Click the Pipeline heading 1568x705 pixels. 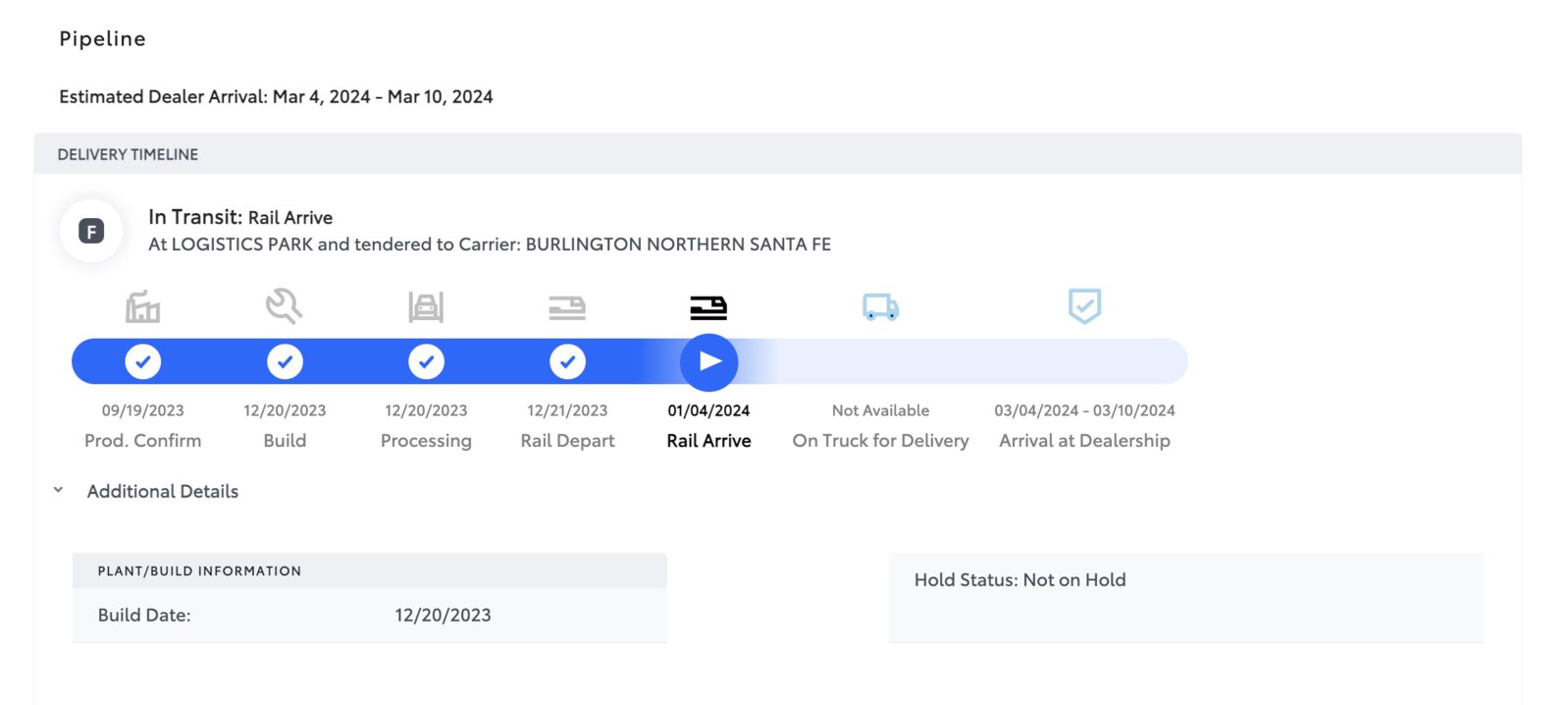point(102,39)
